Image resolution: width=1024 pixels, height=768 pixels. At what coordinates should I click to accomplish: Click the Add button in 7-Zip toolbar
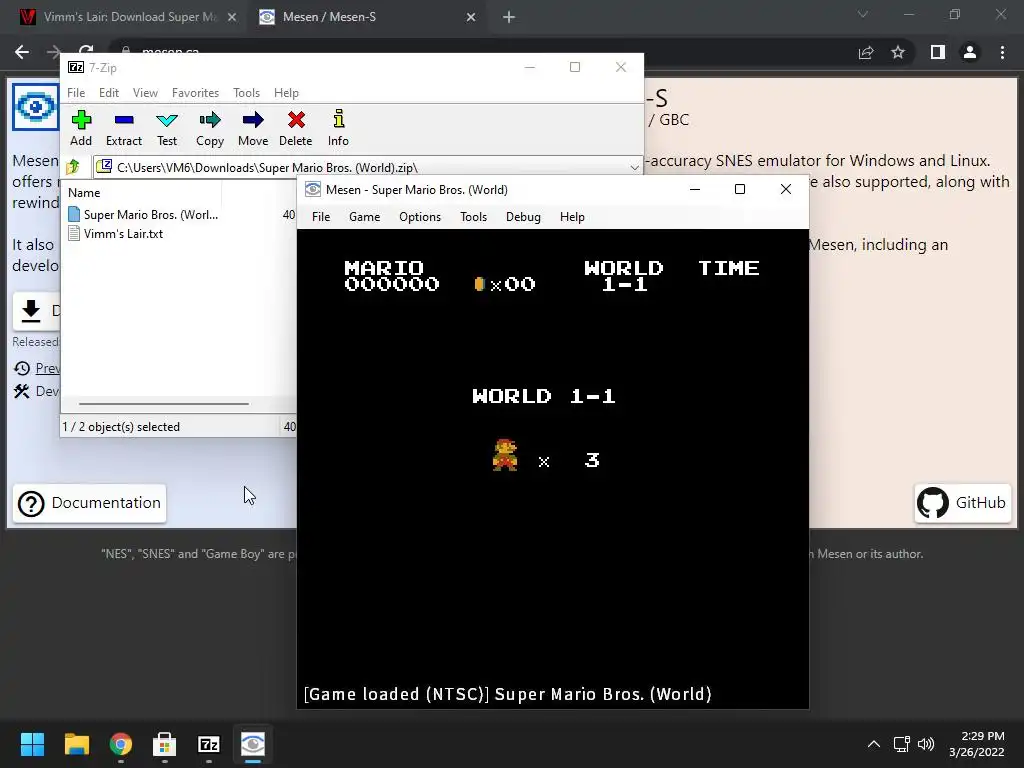tap(81, 128)
